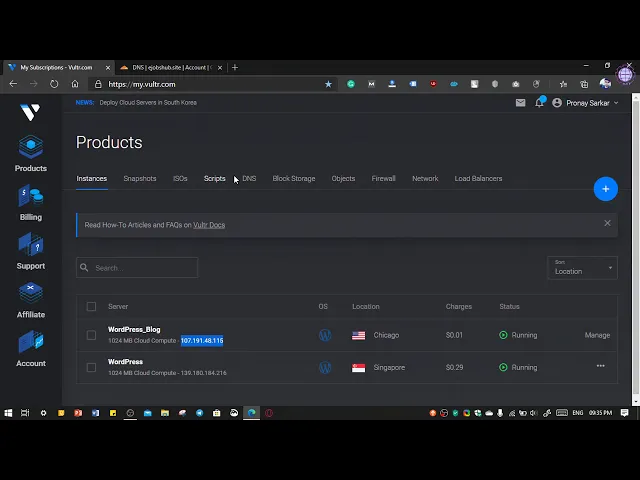Switch to the Firewall tab
640x480 pixels.
(383, 178)
